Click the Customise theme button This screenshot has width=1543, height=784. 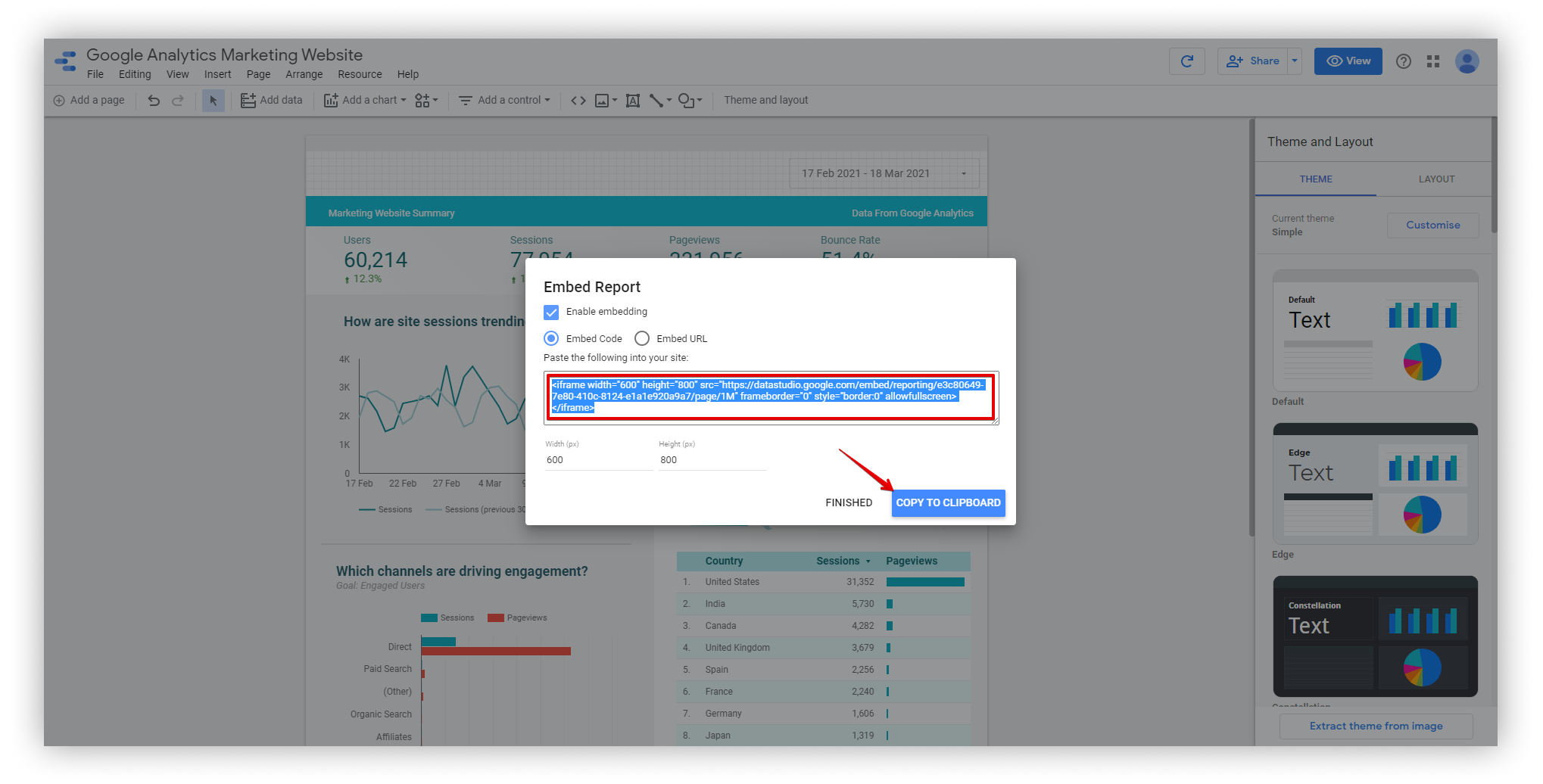point(1432,226)
